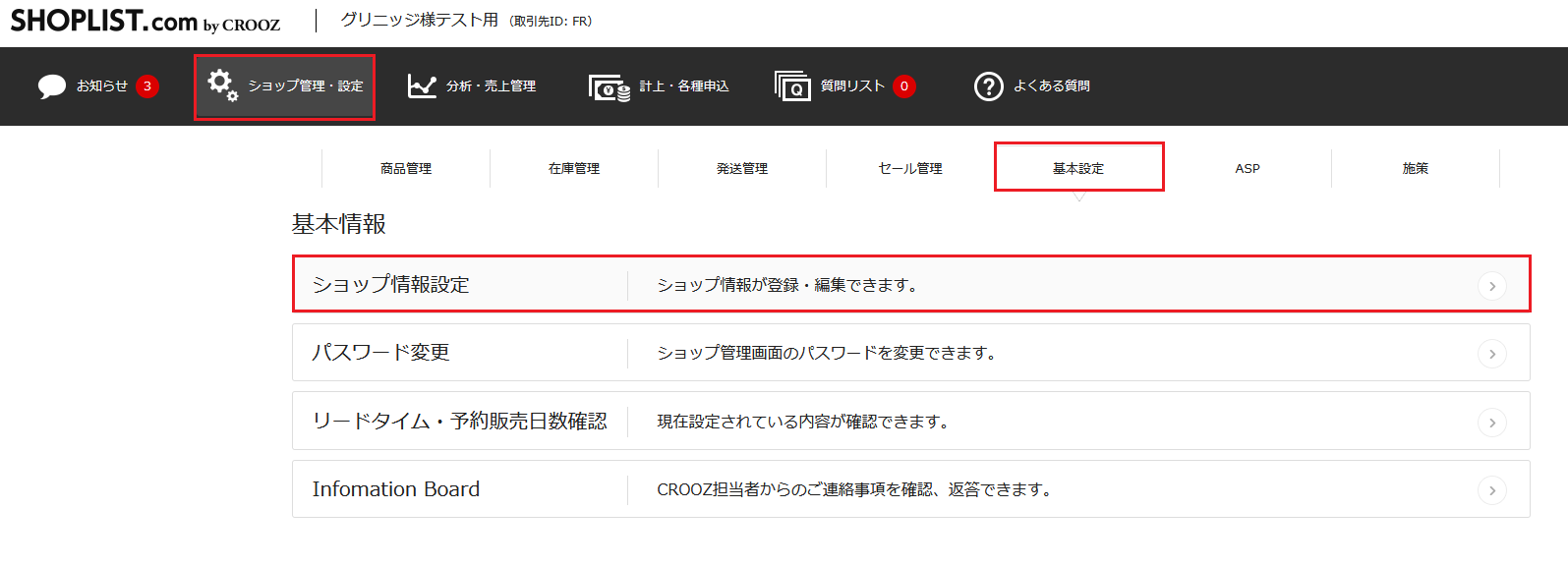Click the SHOPLIST.com by CROOZ logo
The height and width of the screenshot is (566, 1568).
coord(145,21)
